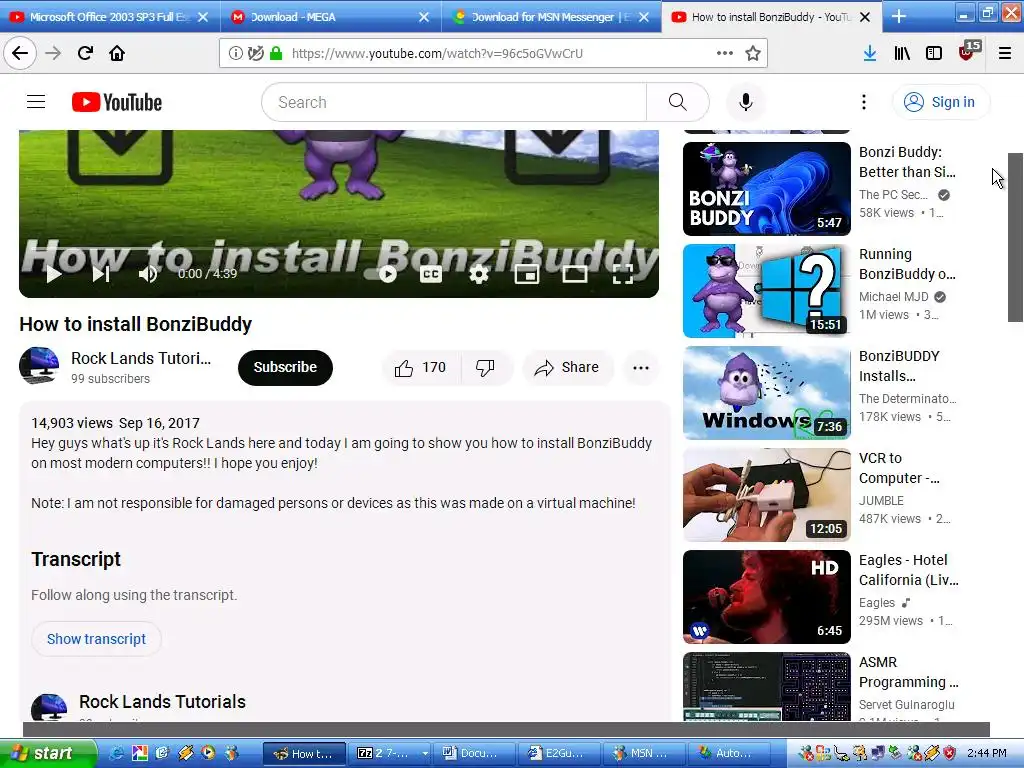This screenshot has height=768, width=1024.
Task: Open Rock Lands Tutorials channel avatar
Action: tap(39, 366)
